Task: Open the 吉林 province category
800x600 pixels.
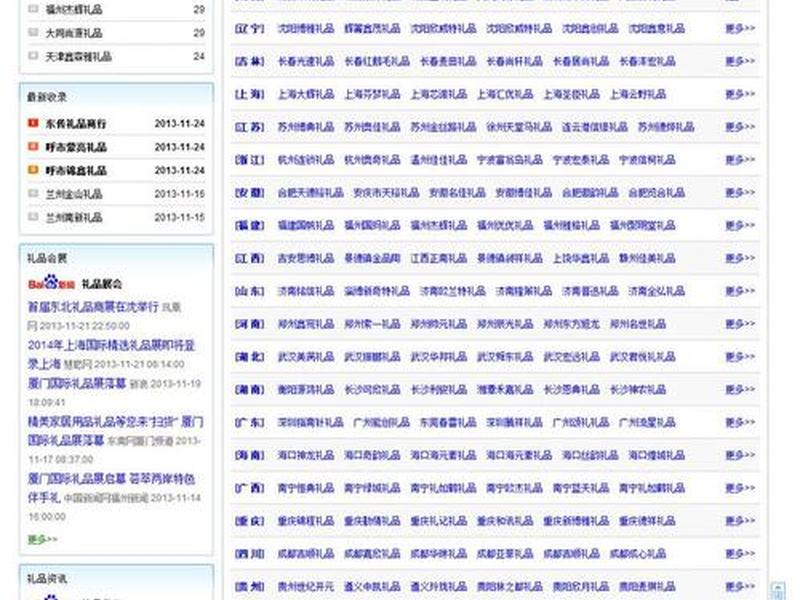Action: click(249, 61)
